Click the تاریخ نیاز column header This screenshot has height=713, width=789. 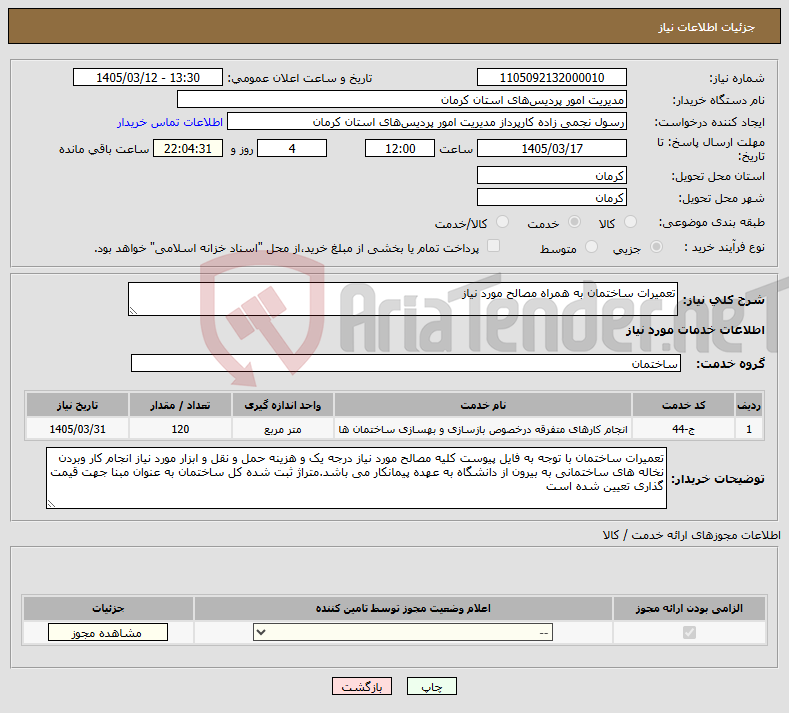(x=77, y=405)
